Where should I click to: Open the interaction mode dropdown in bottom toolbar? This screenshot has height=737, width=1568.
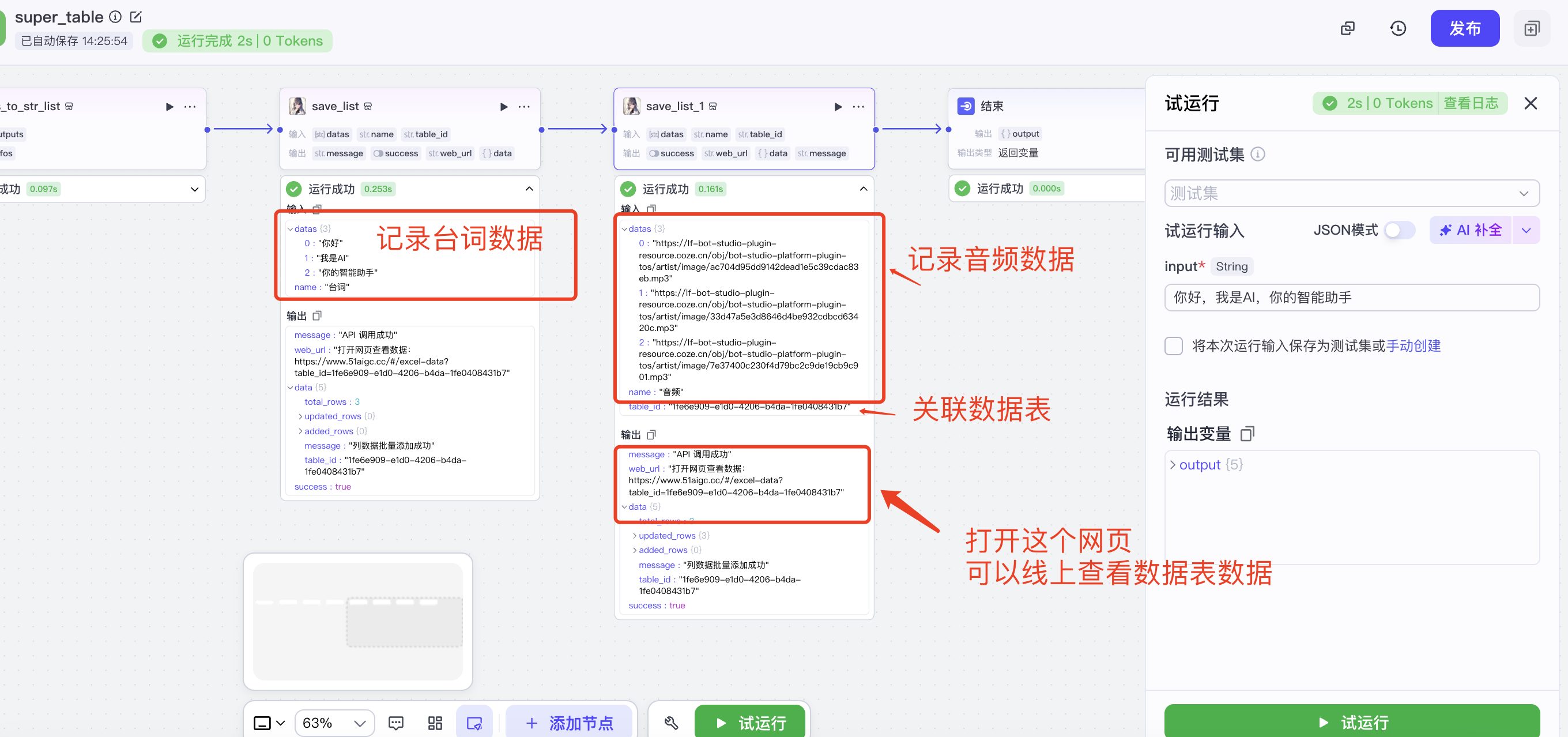click(x=269, y=723)
